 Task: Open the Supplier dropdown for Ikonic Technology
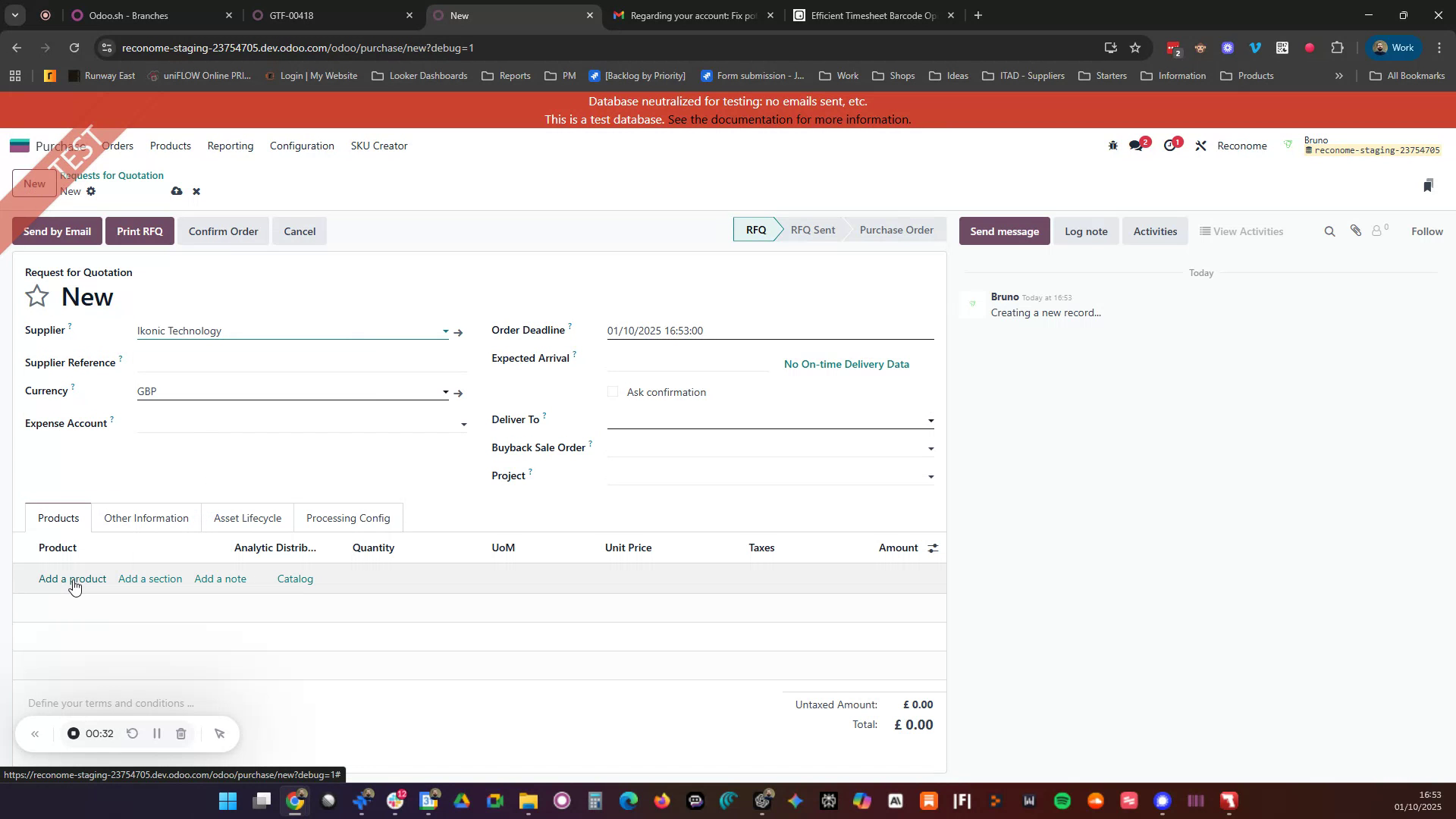[445, 331]
